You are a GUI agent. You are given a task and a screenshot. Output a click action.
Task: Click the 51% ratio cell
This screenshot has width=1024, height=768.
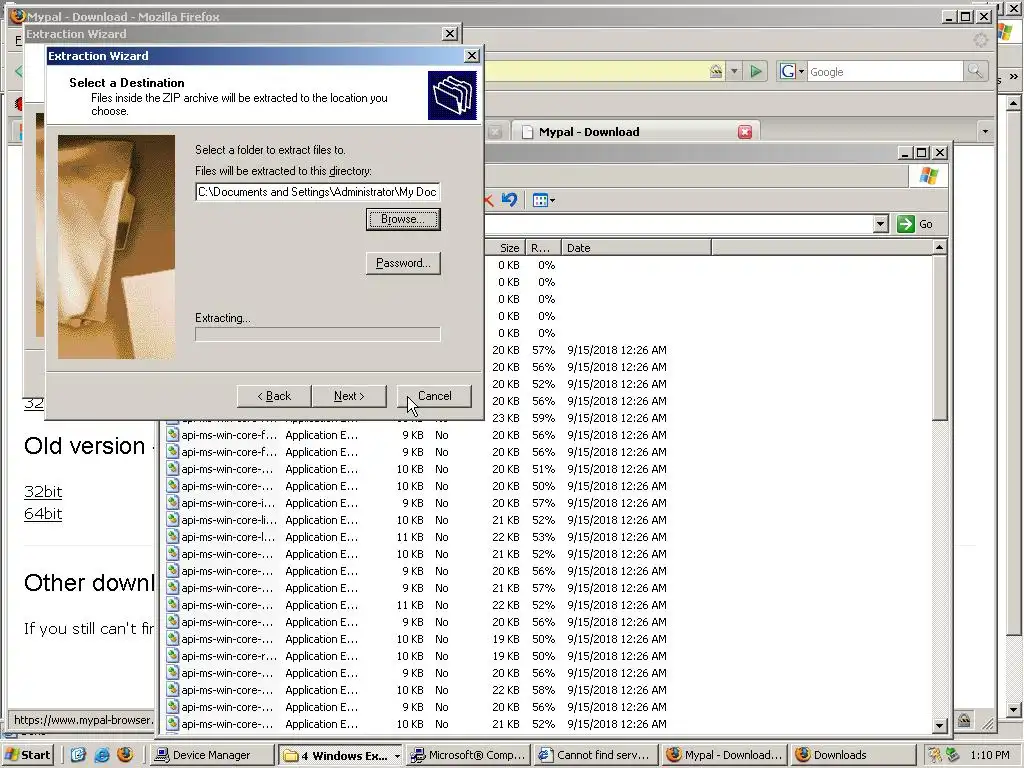pos(543,469)
